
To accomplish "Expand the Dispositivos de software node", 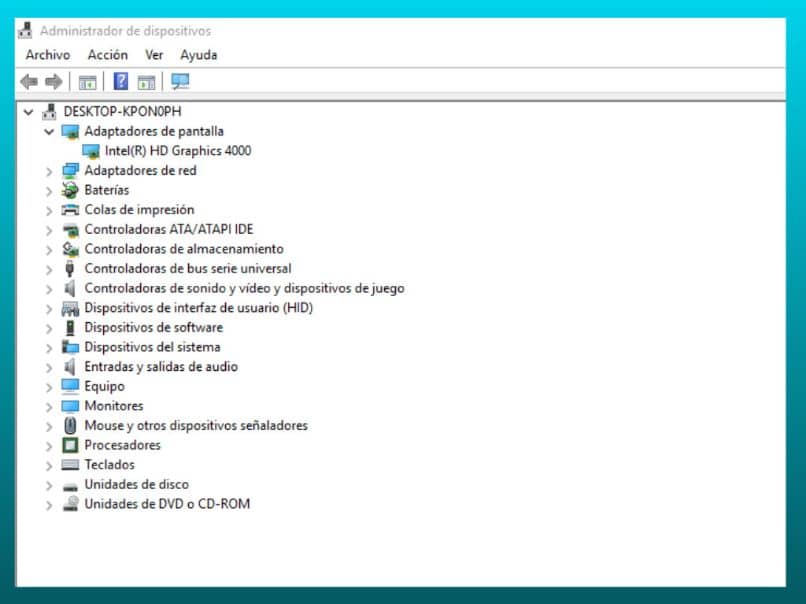I will [x=49, y=328].
